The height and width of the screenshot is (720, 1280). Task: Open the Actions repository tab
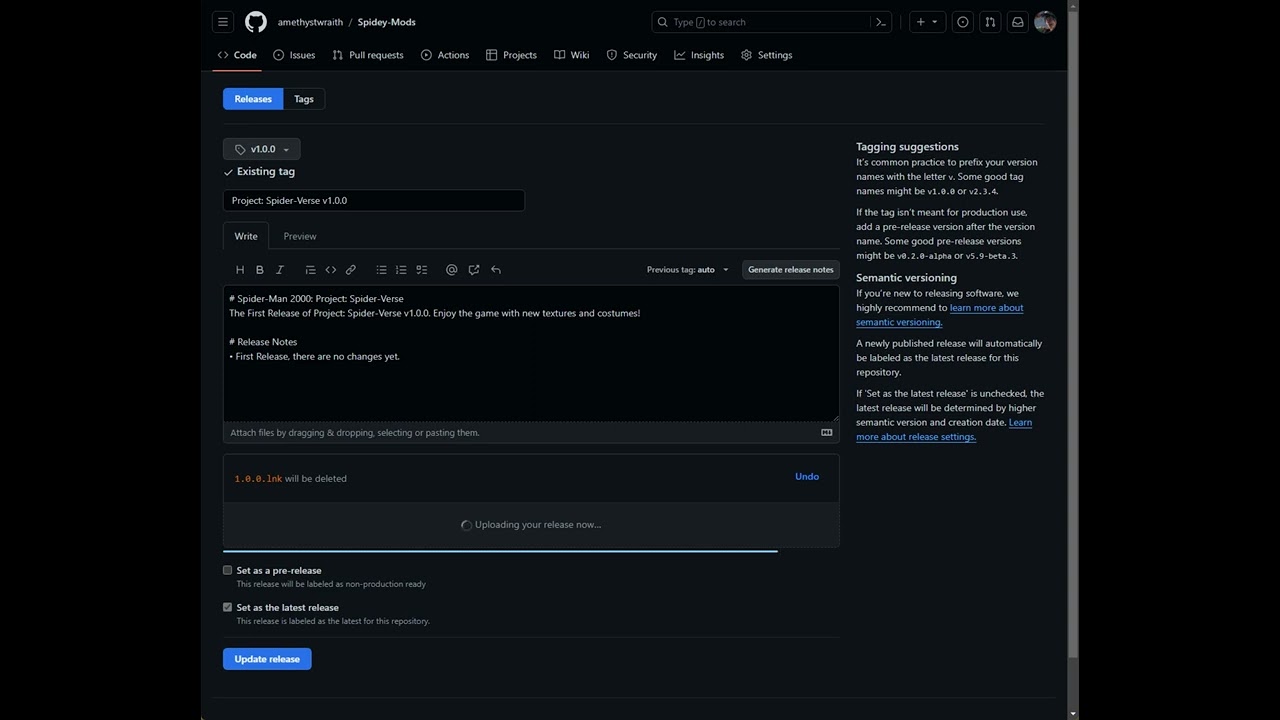(x=445, y=55)
